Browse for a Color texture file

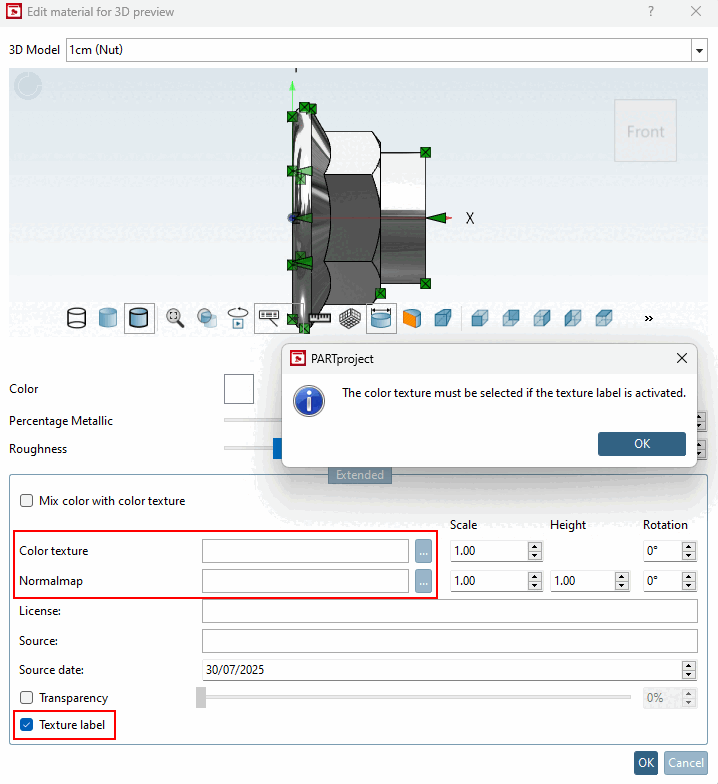pos(423,551)
